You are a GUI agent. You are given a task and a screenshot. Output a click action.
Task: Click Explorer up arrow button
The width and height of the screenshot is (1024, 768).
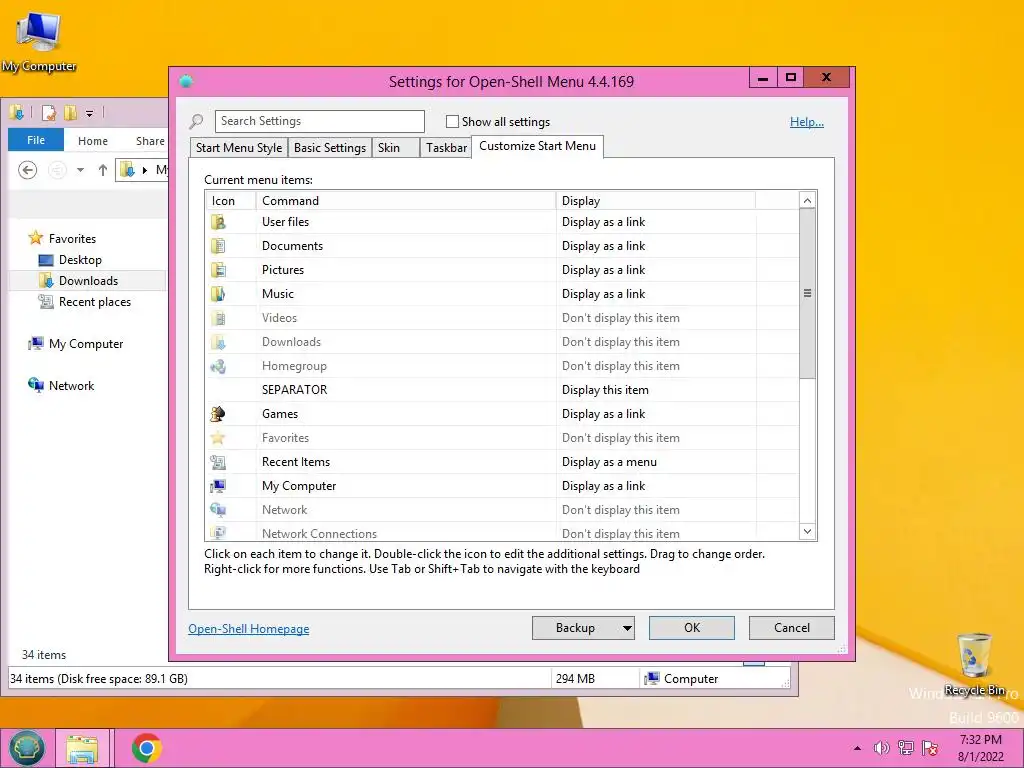coord(103,170)
